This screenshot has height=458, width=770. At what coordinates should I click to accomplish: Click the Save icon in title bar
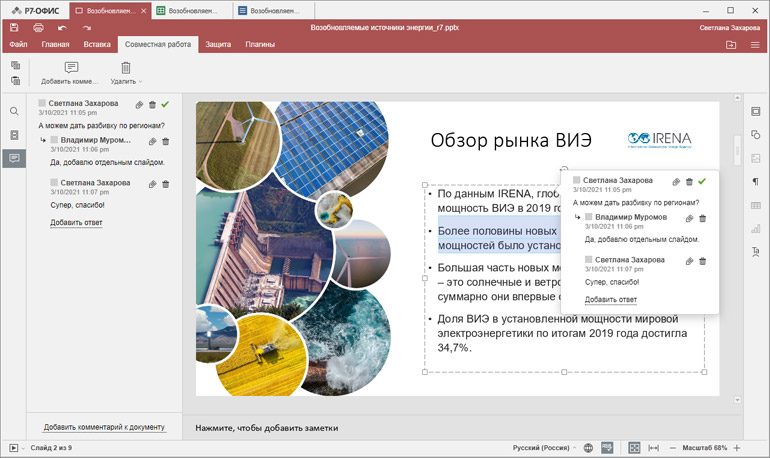(14, 28)
